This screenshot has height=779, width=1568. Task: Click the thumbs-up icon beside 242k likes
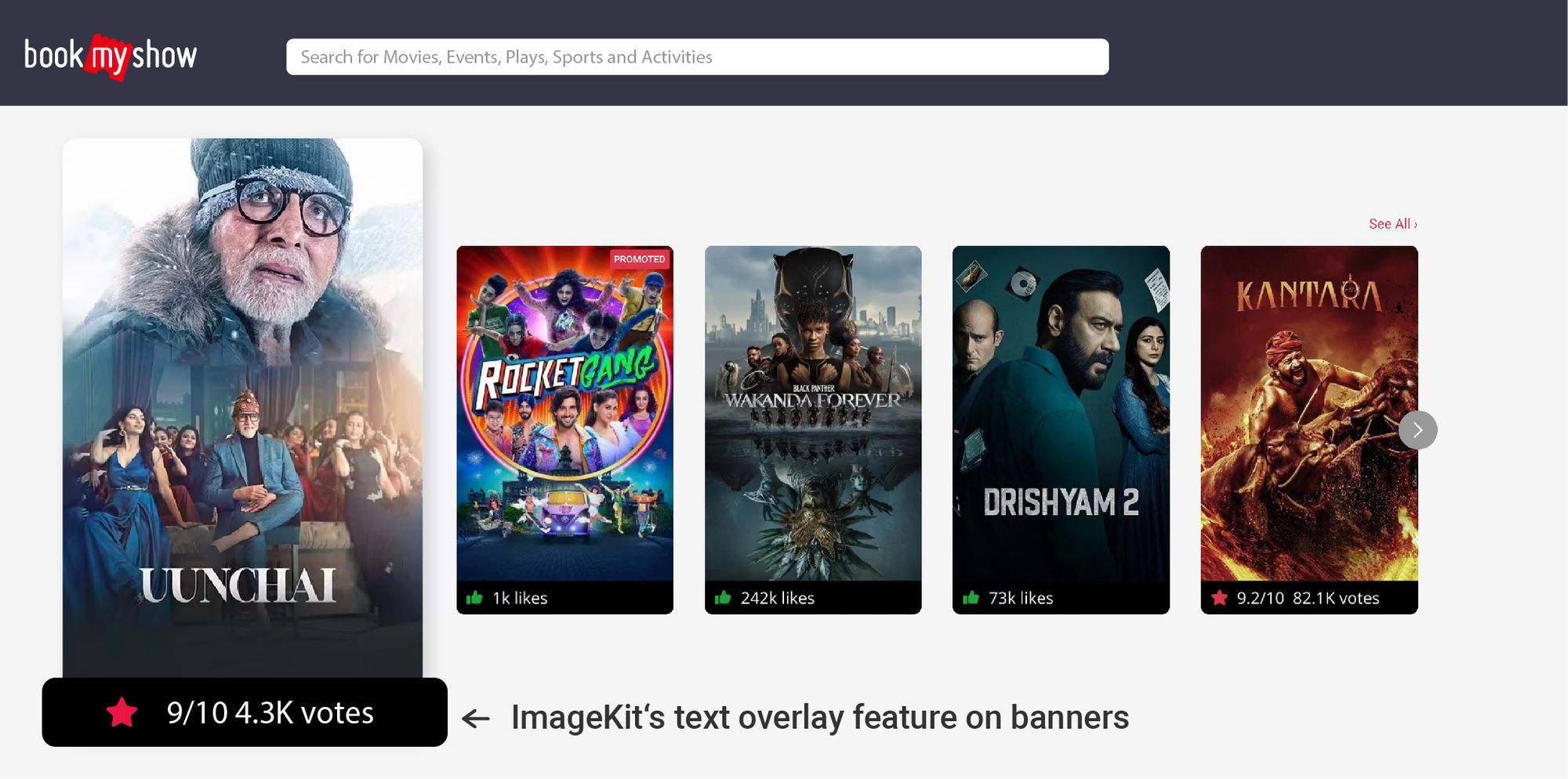pyautogui.click(x=723, y=598)
